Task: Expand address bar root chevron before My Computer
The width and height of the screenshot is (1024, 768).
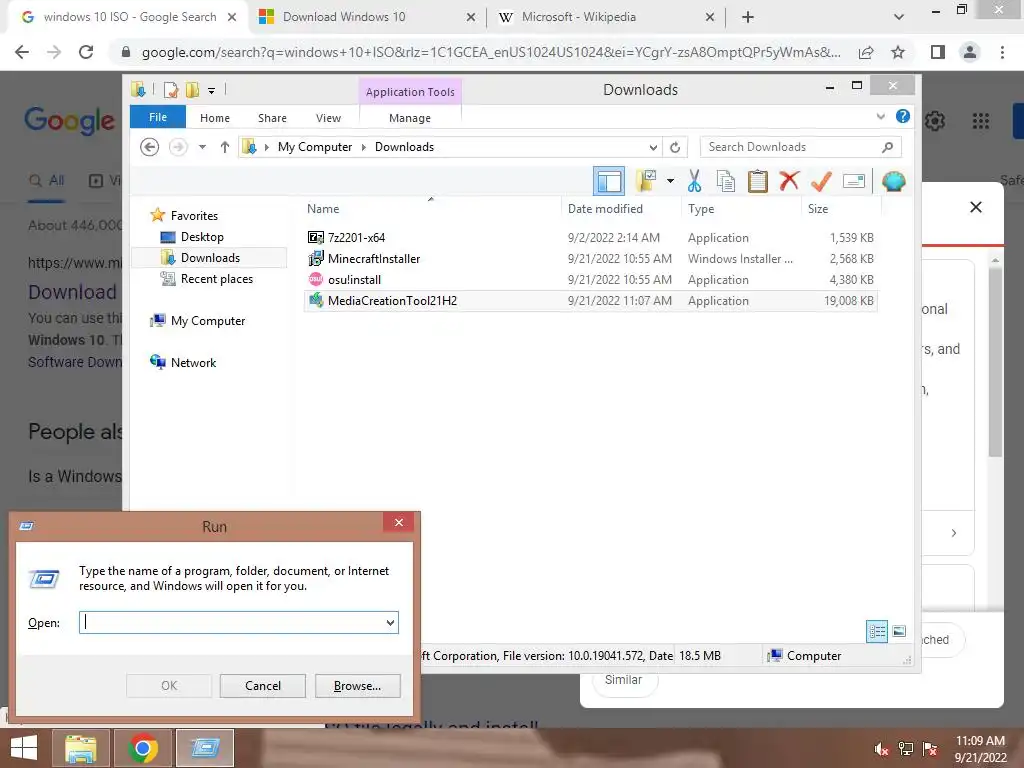Action: pos(266,147)
